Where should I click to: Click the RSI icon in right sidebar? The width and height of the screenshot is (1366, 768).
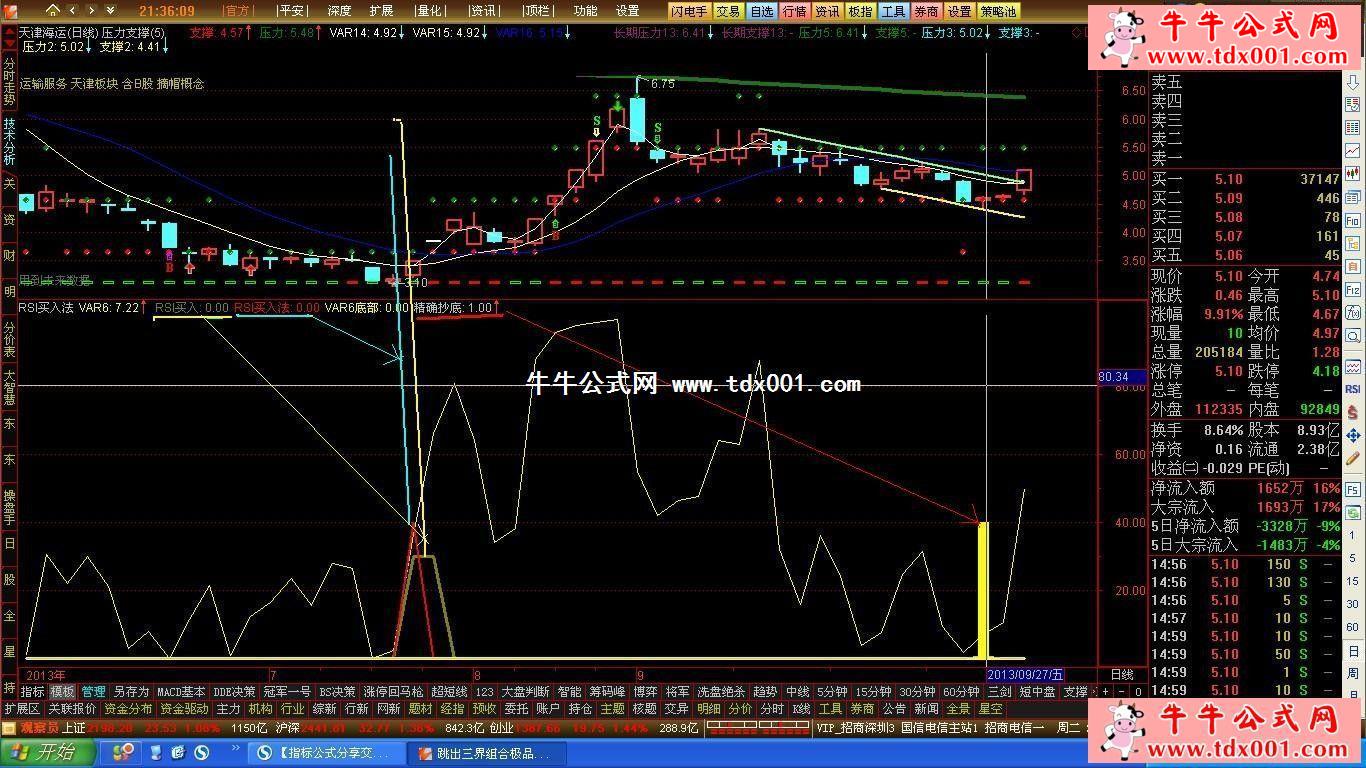1353,389
